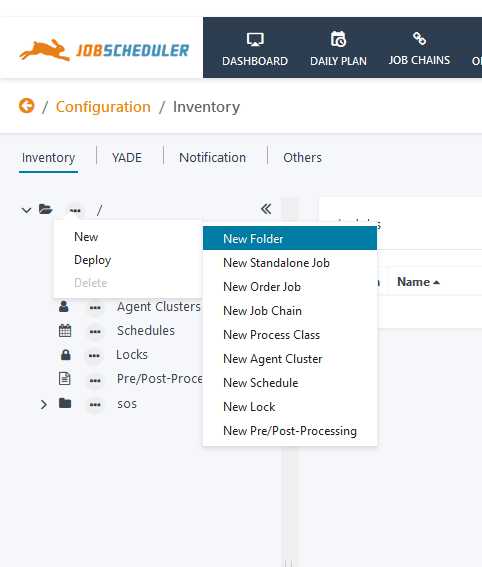This screenshot has height=567, width=482.
Task: Switch to the YADE tab
Action: tap(127, 158)
